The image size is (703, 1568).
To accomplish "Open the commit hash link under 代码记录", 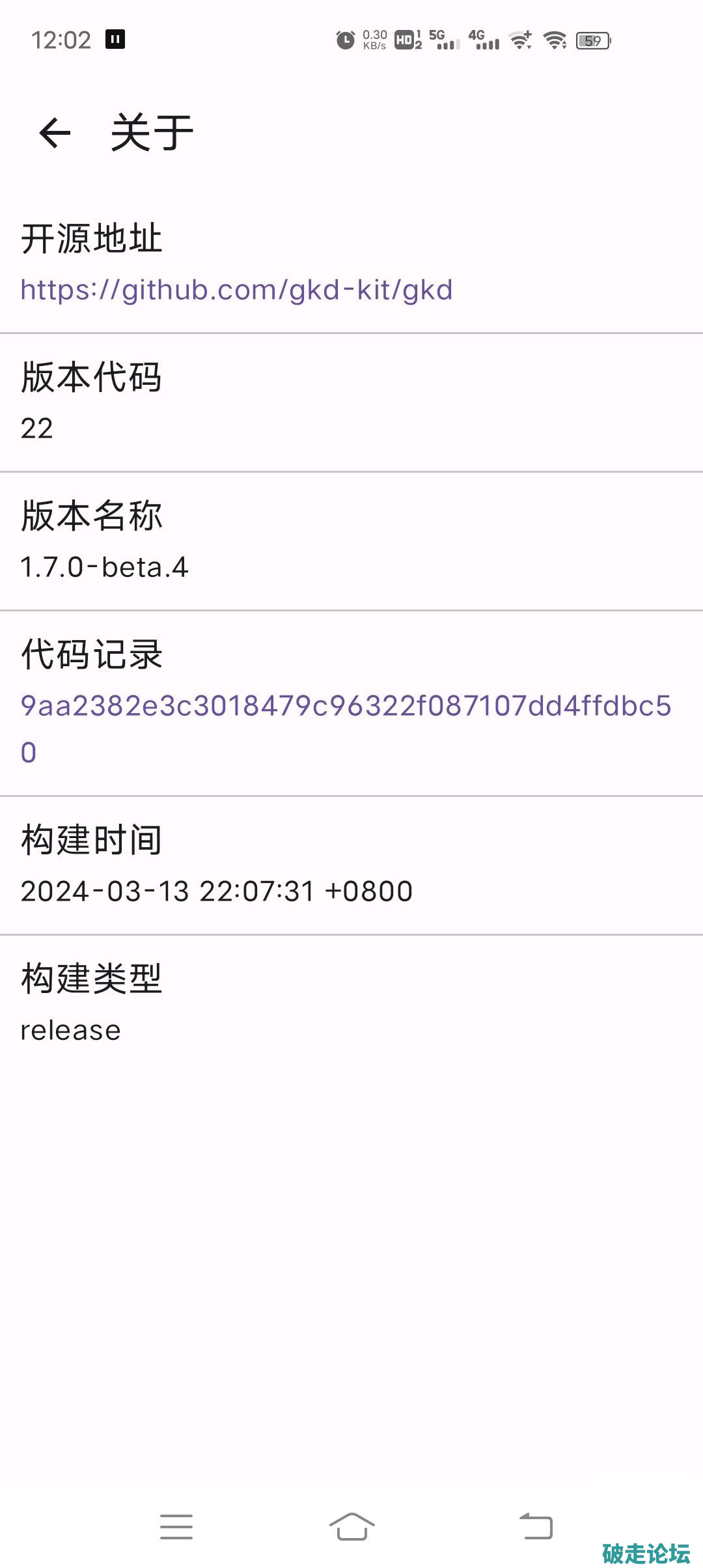I will 345,707.
